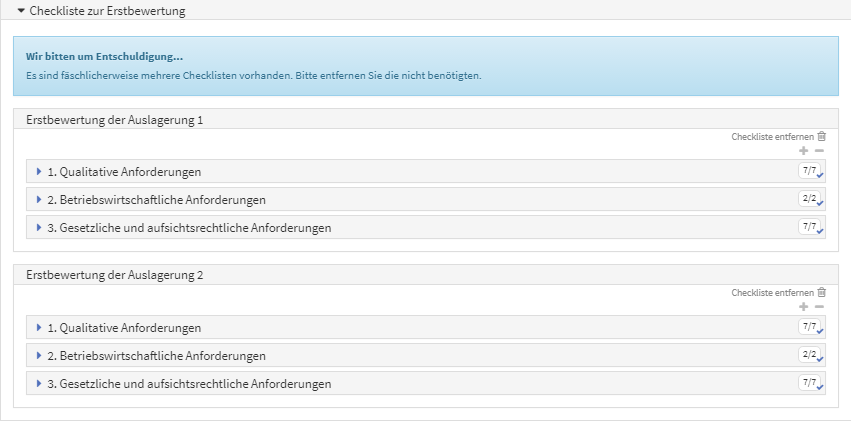Open '2. Betriebswirtschaftliche Anforderungen' in Auslagerung 2
This screenshot has height=421, width=851.
tap(156, 355)
